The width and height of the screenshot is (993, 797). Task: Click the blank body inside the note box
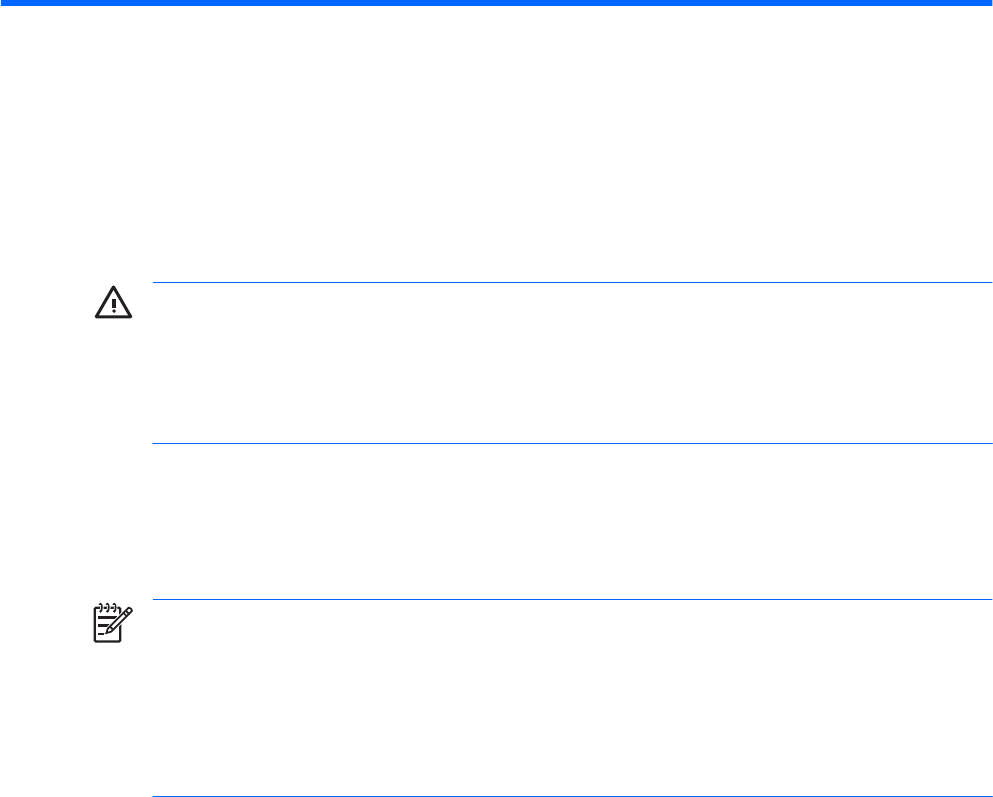tap(570, 698)
